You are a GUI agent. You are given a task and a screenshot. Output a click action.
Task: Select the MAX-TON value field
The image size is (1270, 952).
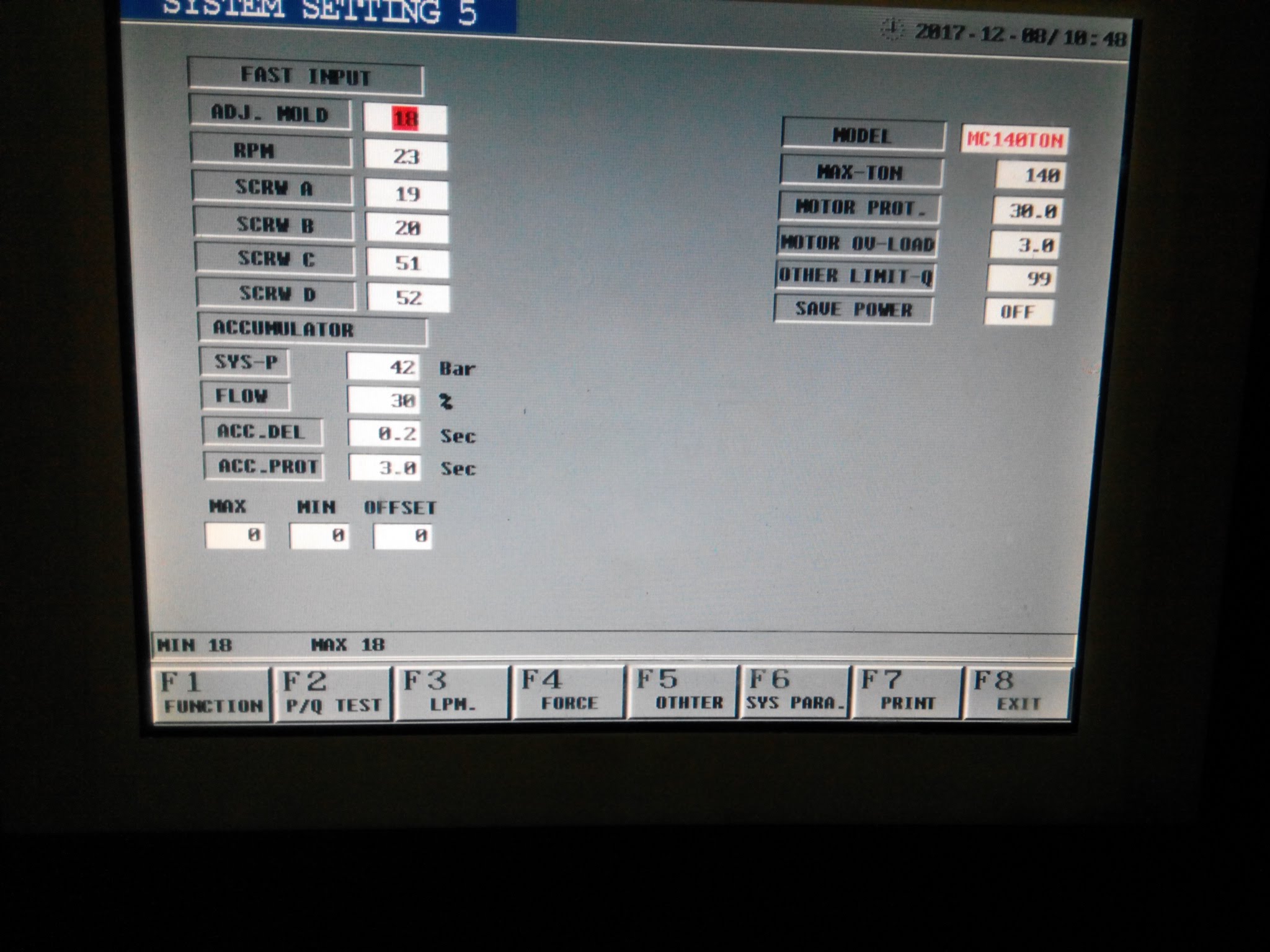coord(1029,175)
